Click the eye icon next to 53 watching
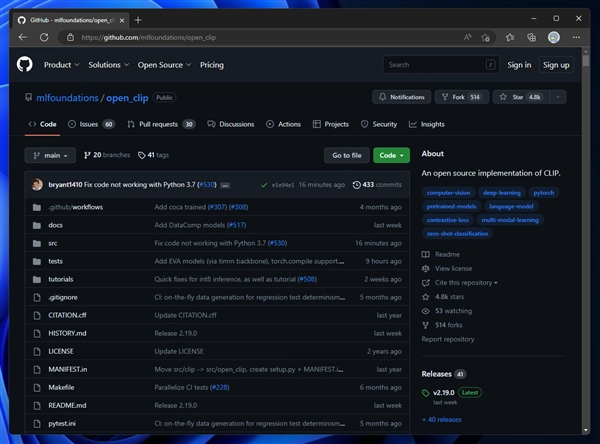 pos(426,311)
